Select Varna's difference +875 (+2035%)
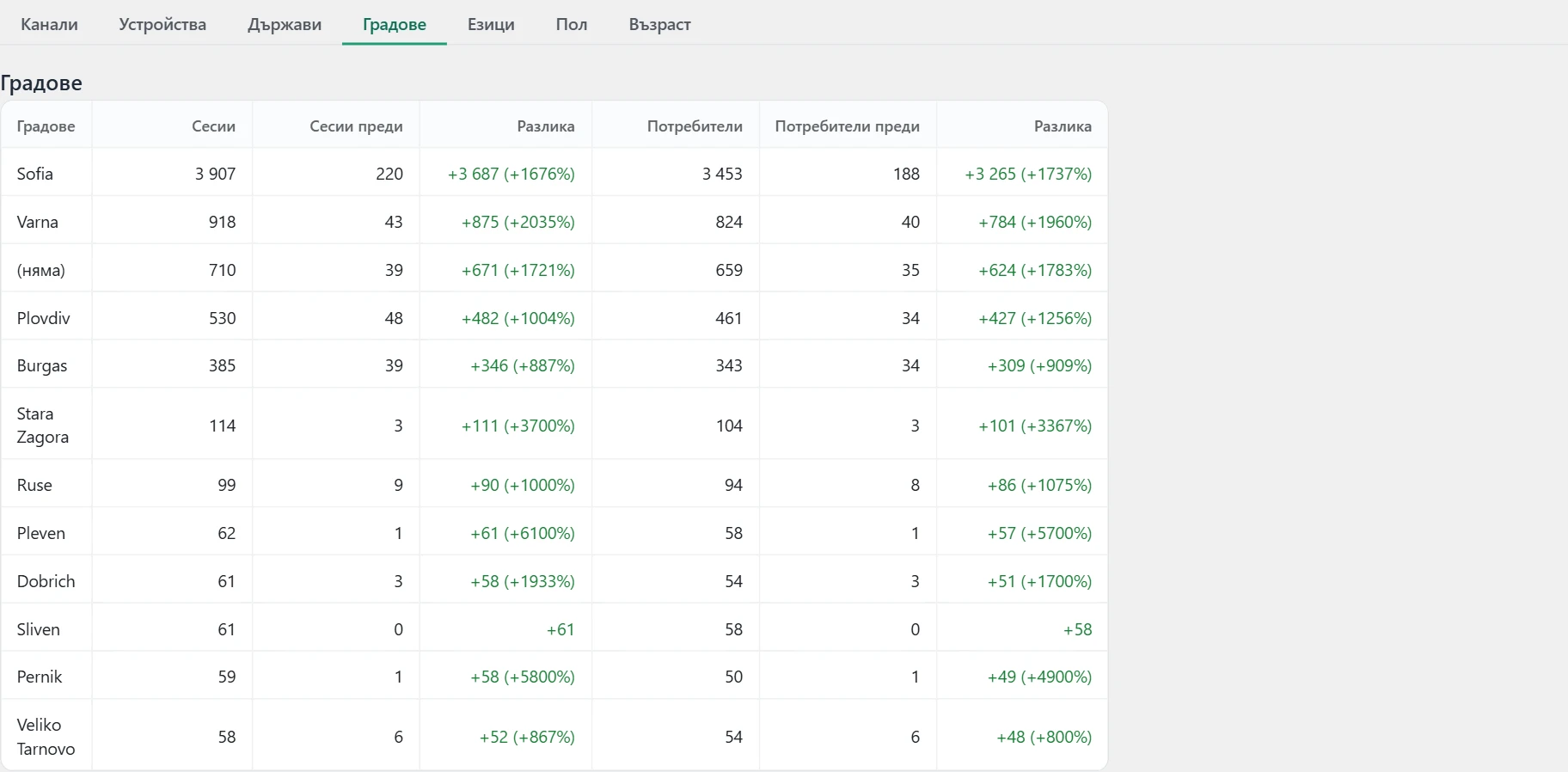This screenshot has width=1568, height=772. tap(518, 222)
